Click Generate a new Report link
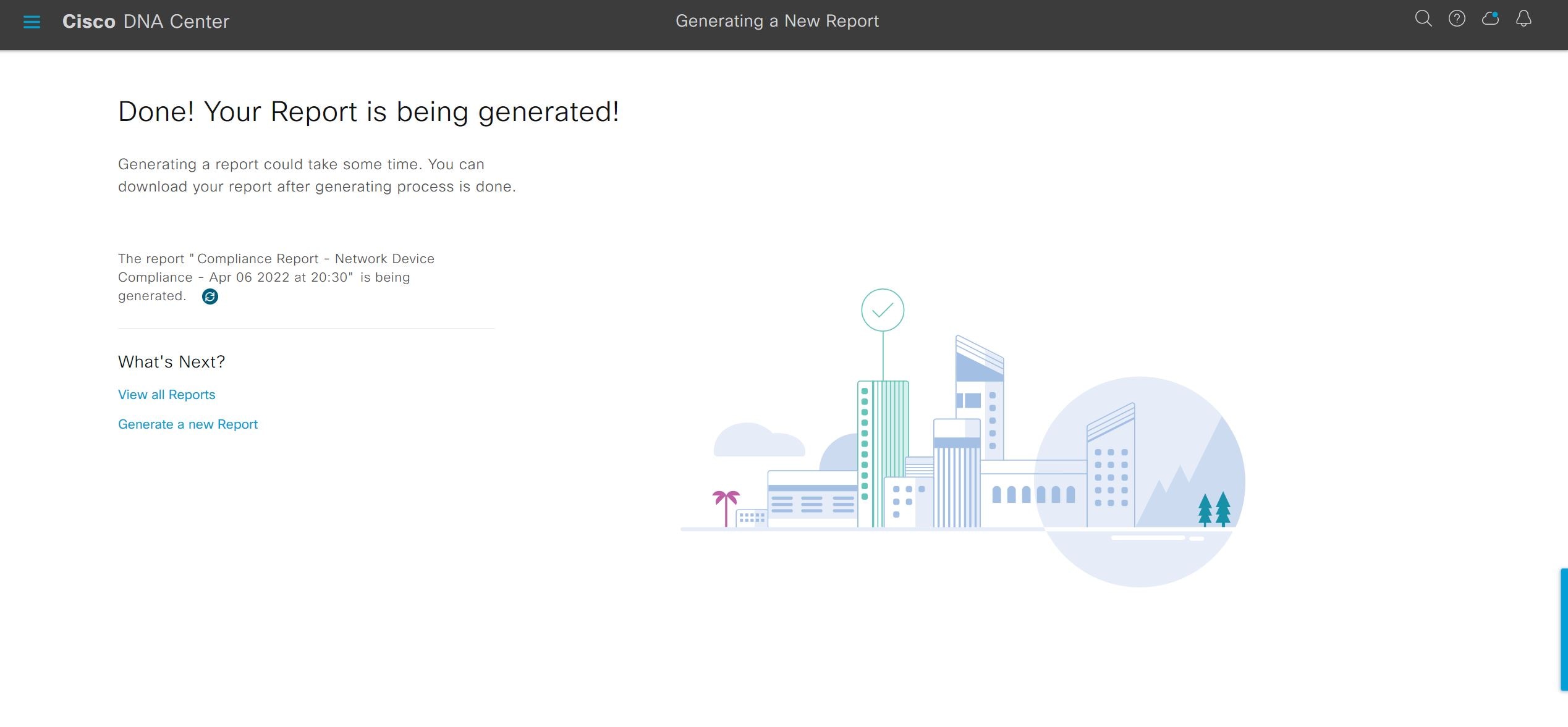The height and width of the screenshot is (727, 1568). pyautogui.click(x=188, y=424)
